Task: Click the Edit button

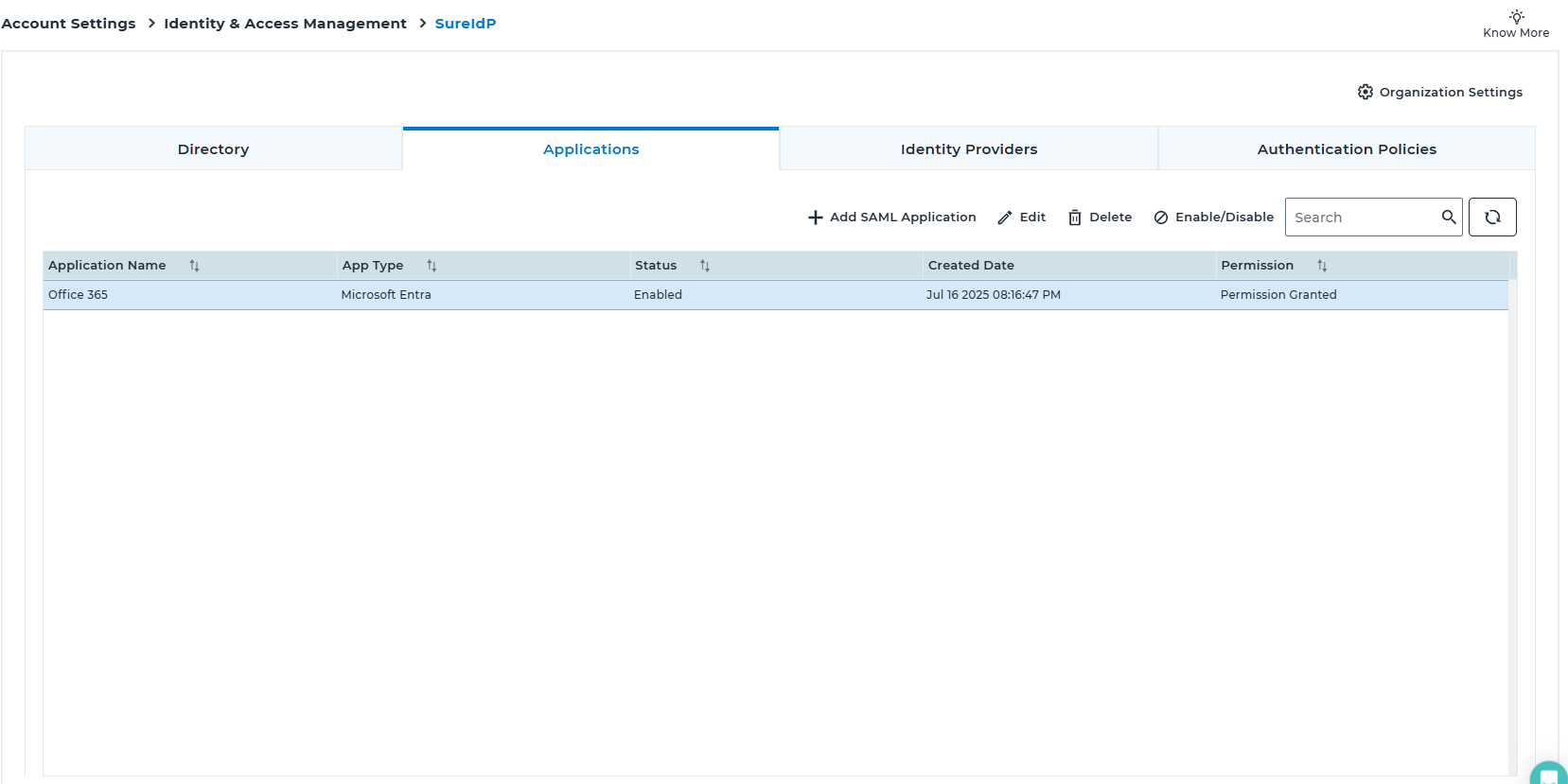Action: [x=1022, y=218]
